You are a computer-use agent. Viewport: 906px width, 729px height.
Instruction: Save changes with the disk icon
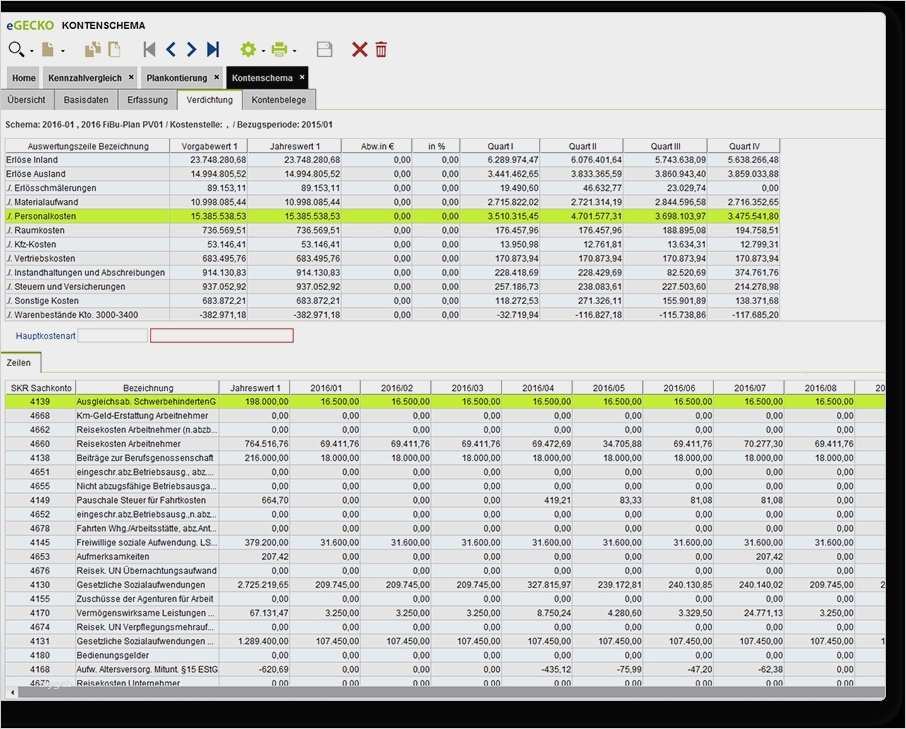325,48
